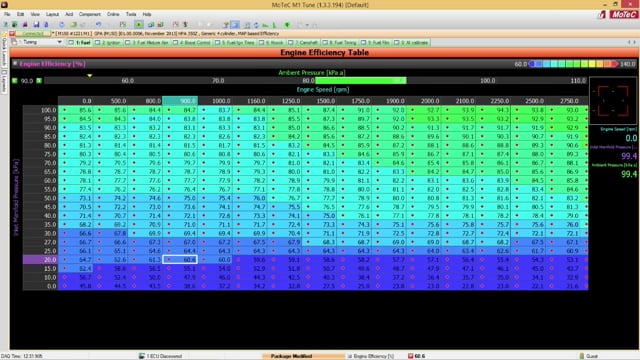The height and width of the screenshot is (360, 640).
Task: Open the View menu
Action: (35, 14)
